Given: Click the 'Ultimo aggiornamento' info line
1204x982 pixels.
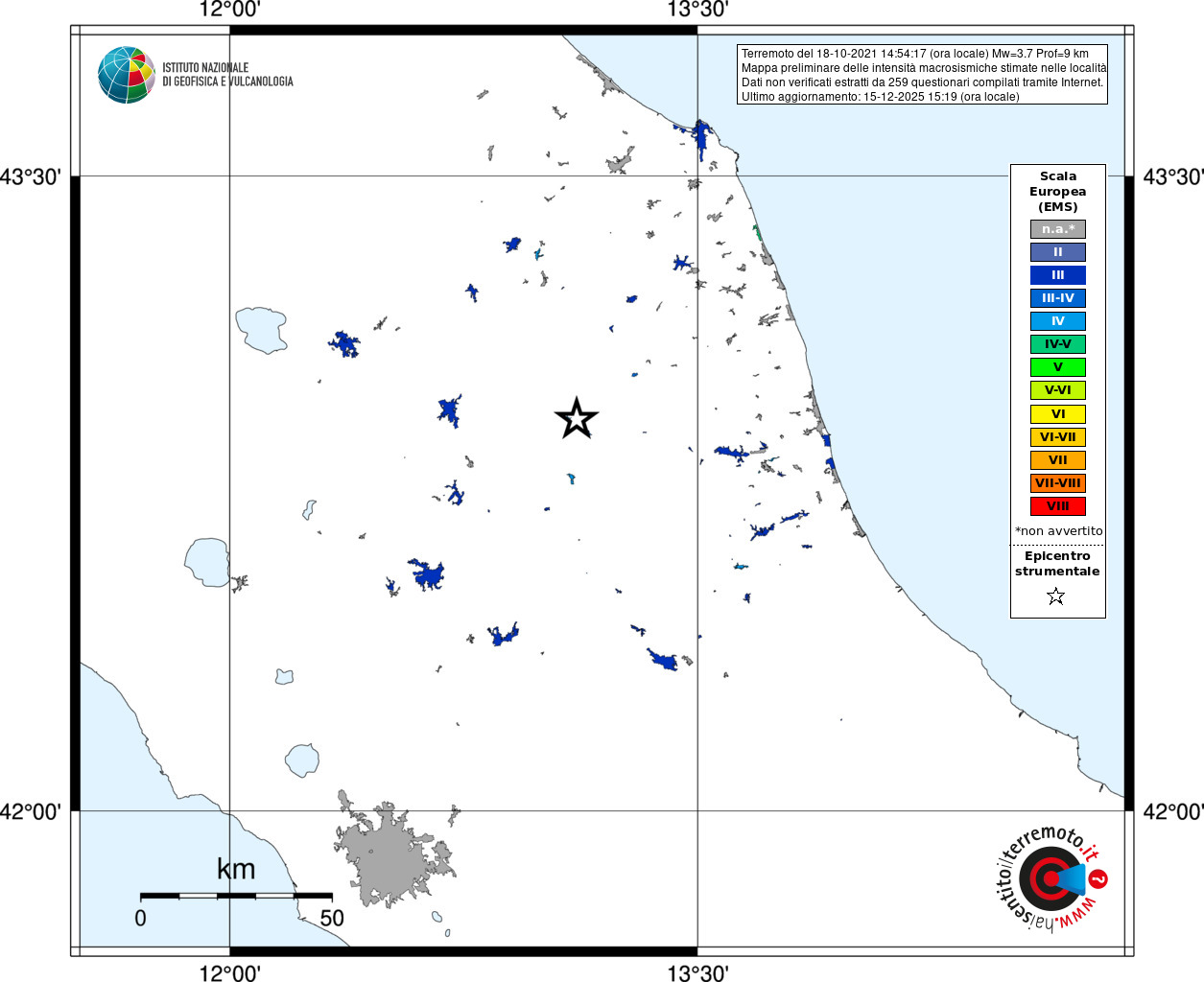Looking at the screenshot, I should (881, 97).
